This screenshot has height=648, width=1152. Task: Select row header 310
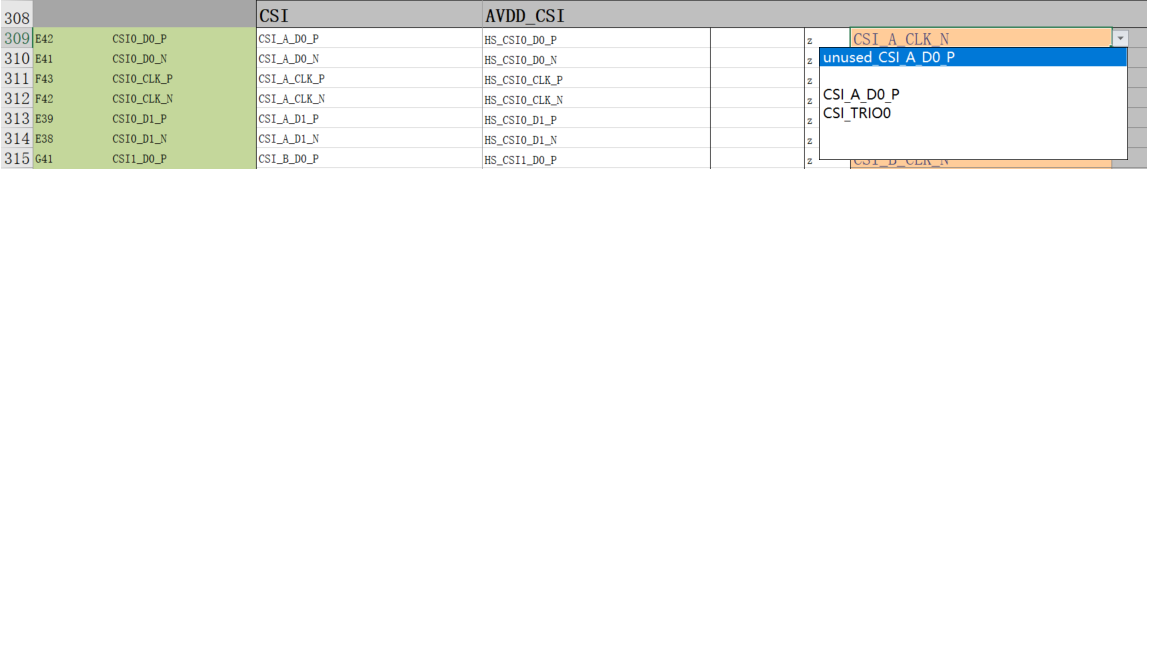(x=17, y=58)
